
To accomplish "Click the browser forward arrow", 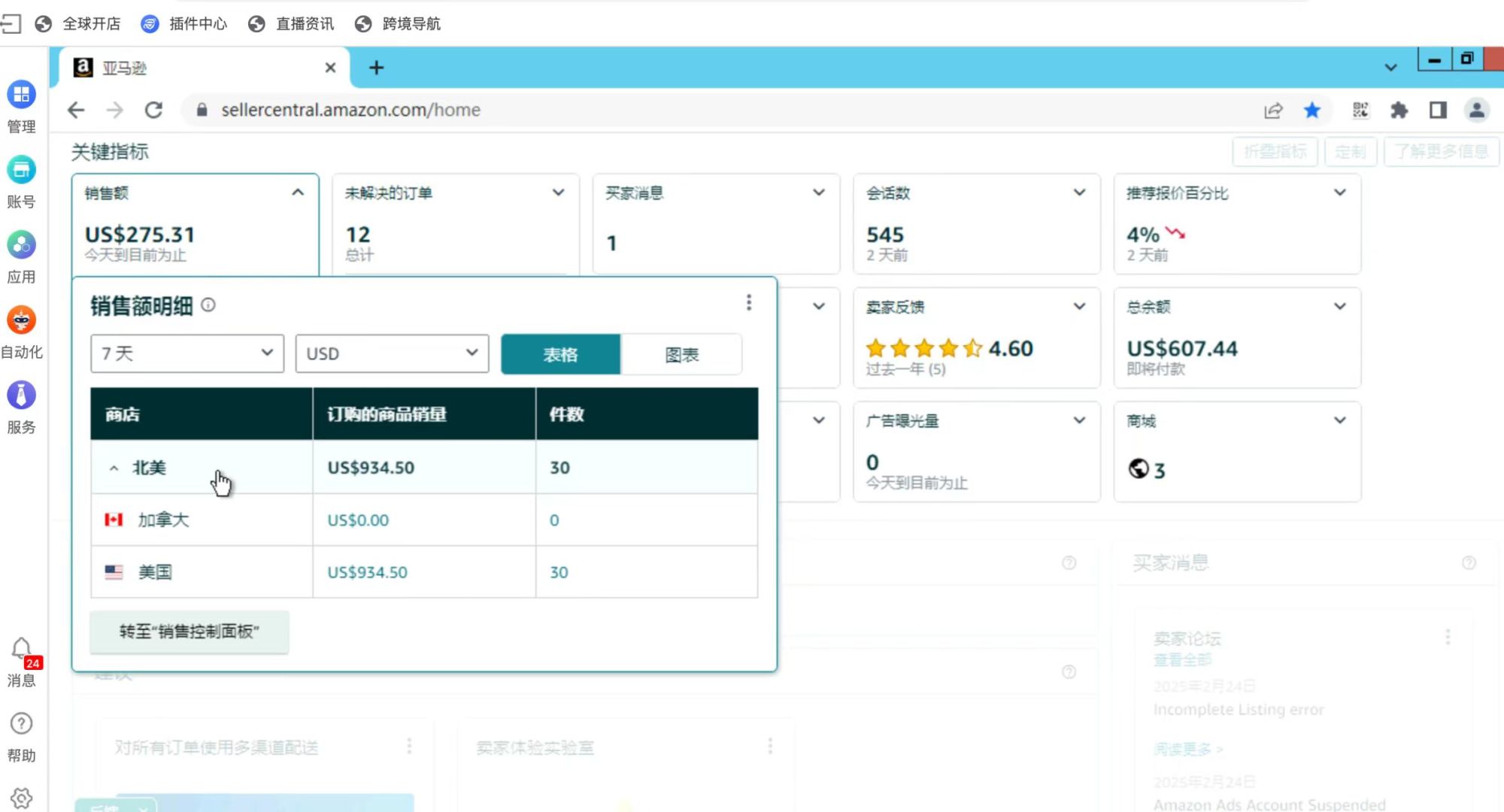I will click(114, 110).
